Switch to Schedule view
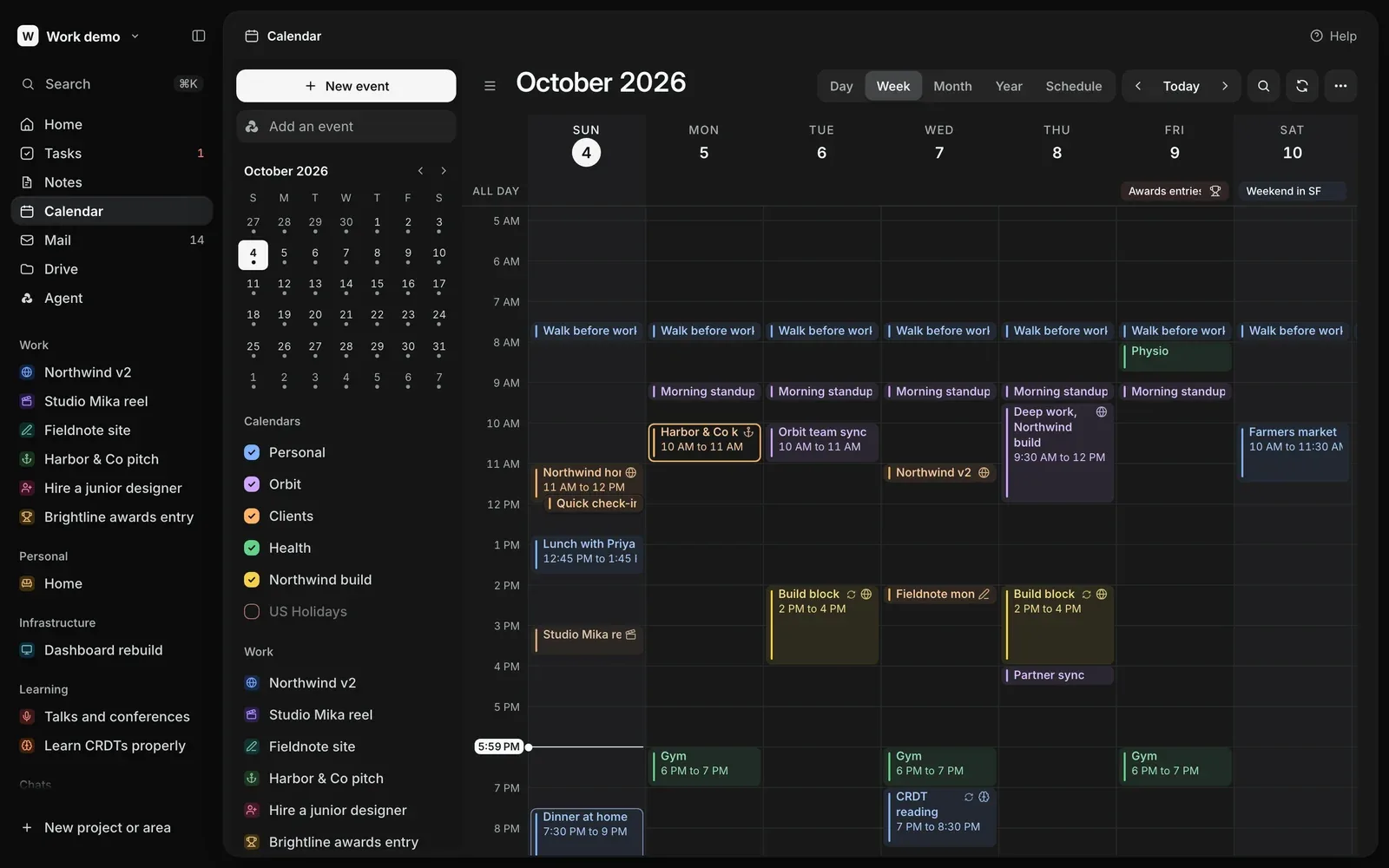The image size is (1389, 868). [x=1074, y=86]
